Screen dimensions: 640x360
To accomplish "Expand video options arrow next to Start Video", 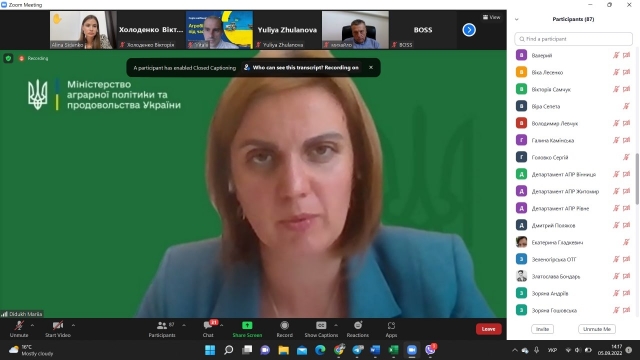I will point(73,325).
